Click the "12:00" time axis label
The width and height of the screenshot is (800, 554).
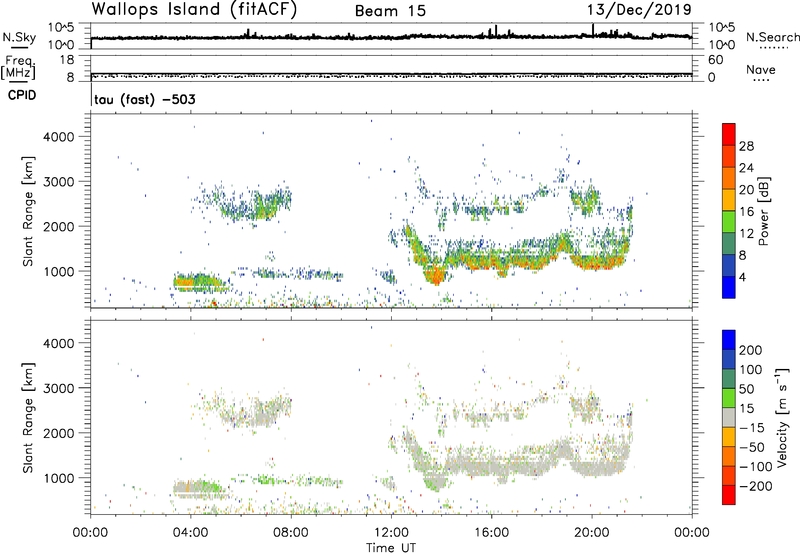click(x=391, y=533)
